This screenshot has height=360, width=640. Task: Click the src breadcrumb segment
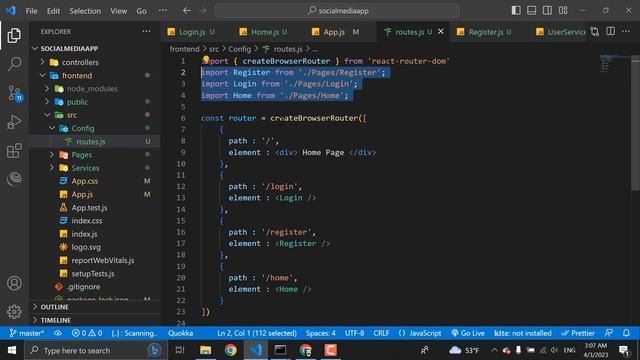click(214, 49)
